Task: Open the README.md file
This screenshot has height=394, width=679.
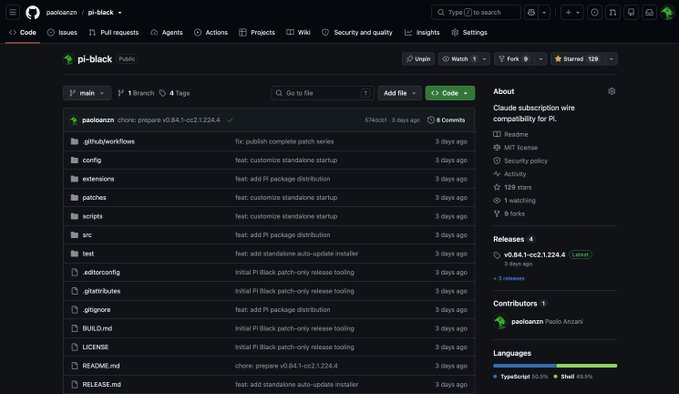Action: tap(101, 366)
